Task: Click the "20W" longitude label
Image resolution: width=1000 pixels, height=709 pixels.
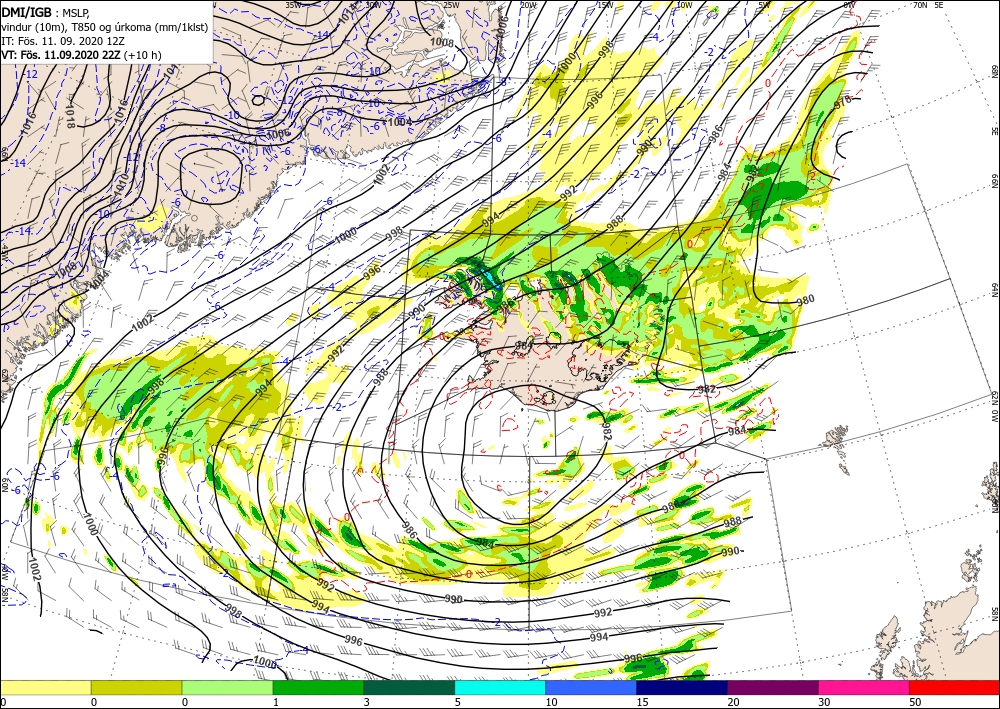Action: click(x=528, y=5)
